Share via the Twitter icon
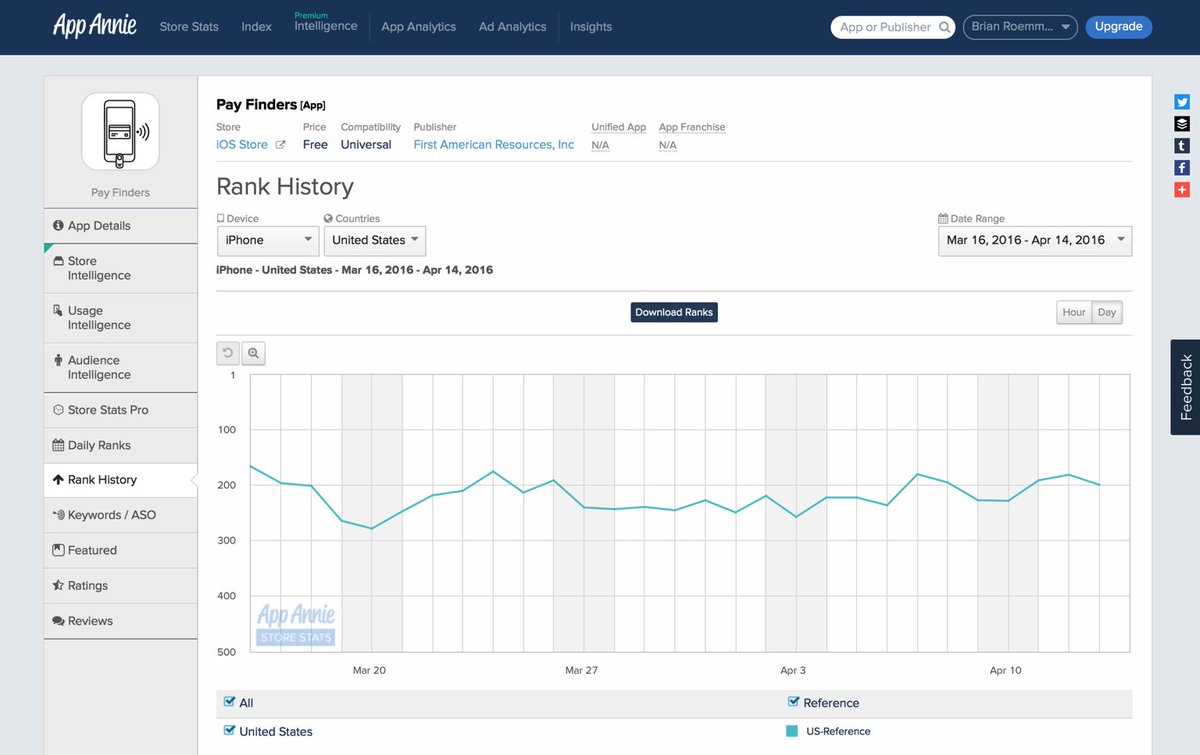This screenshot has height=755, width=1200. point(1182,102)
